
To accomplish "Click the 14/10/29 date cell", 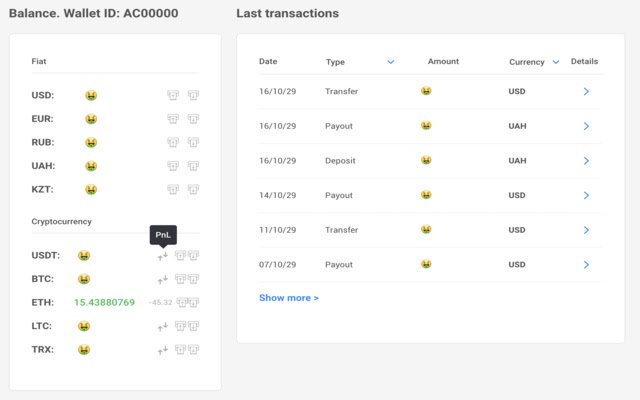I will point(277,196).
